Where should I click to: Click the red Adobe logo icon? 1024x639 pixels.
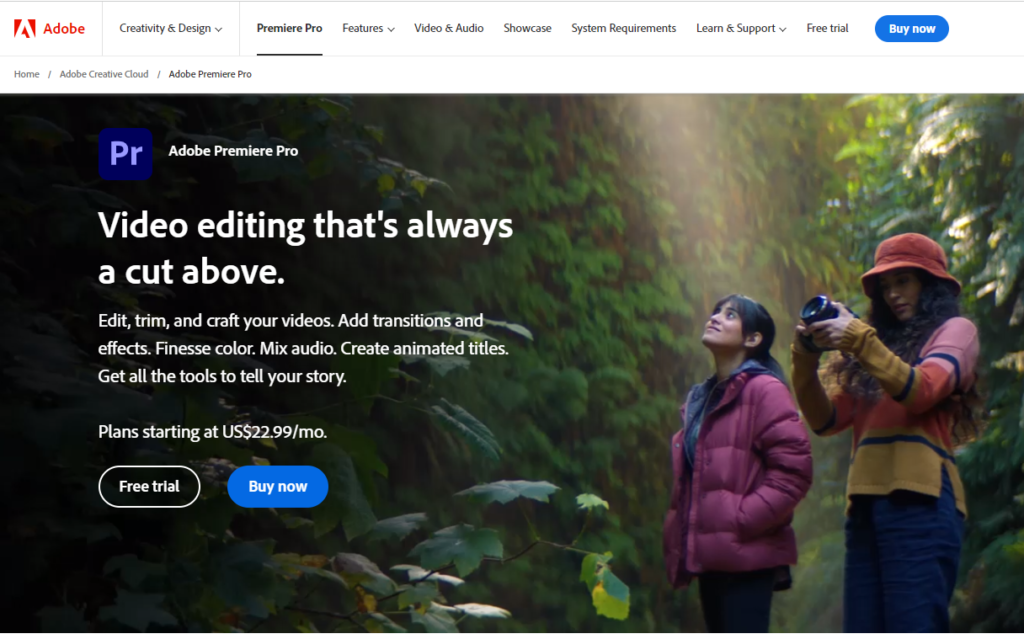pos(25,28)
